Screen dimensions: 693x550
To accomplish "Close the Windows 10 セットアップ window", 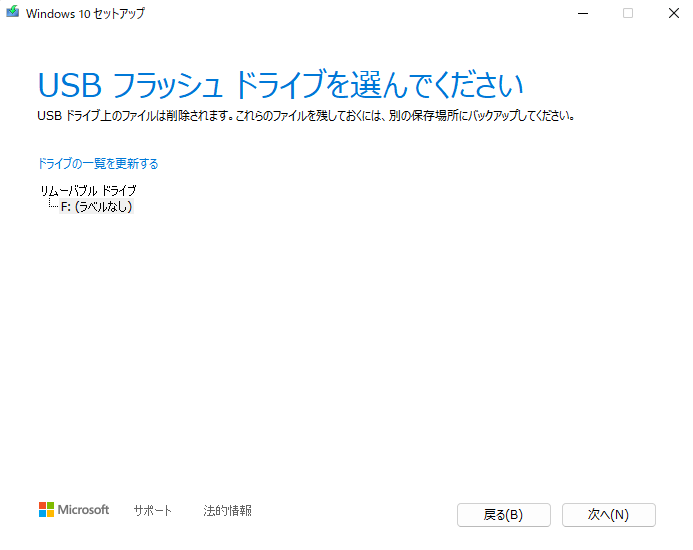I will [x=674, y=13].
